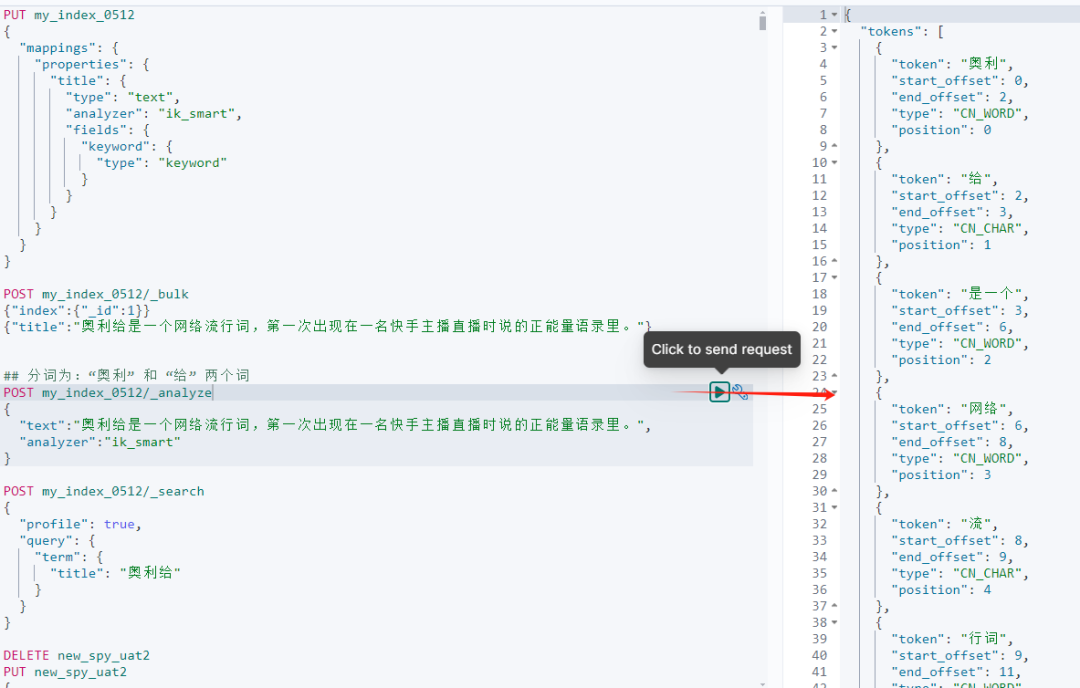
Task: Click the "position": 4 response line
Action: 941,590
